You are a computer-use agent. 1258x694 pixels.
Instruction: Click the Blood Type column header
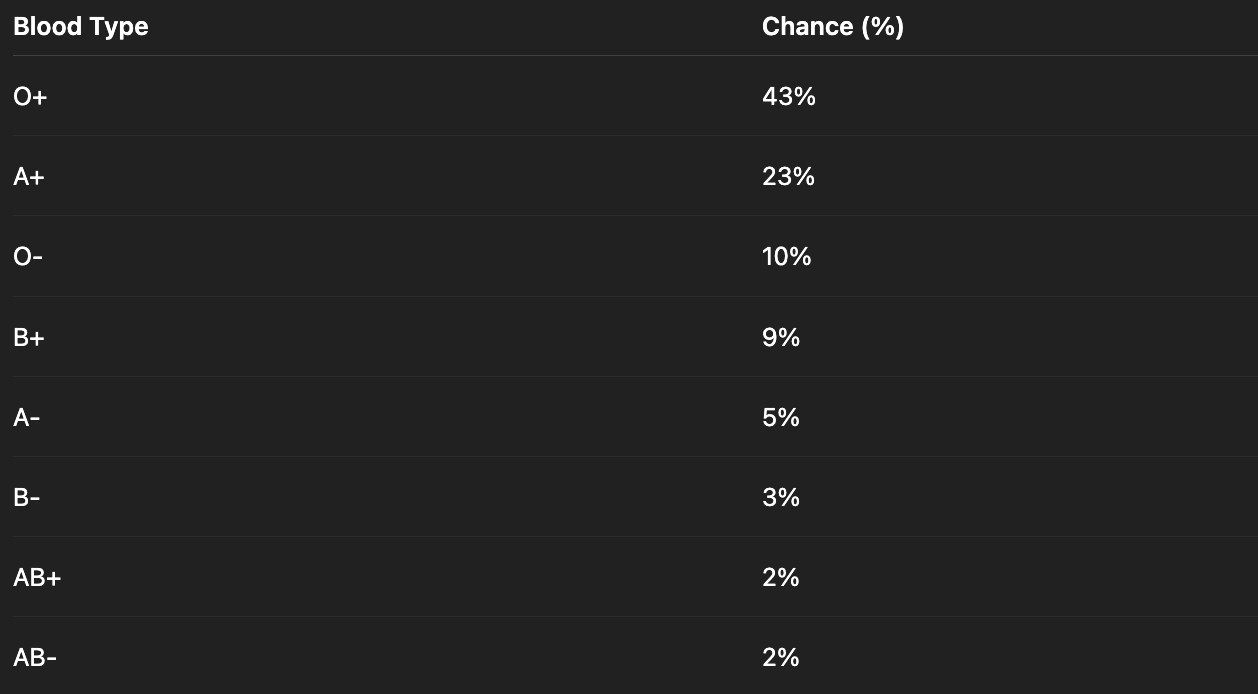(x=80, y=27)
